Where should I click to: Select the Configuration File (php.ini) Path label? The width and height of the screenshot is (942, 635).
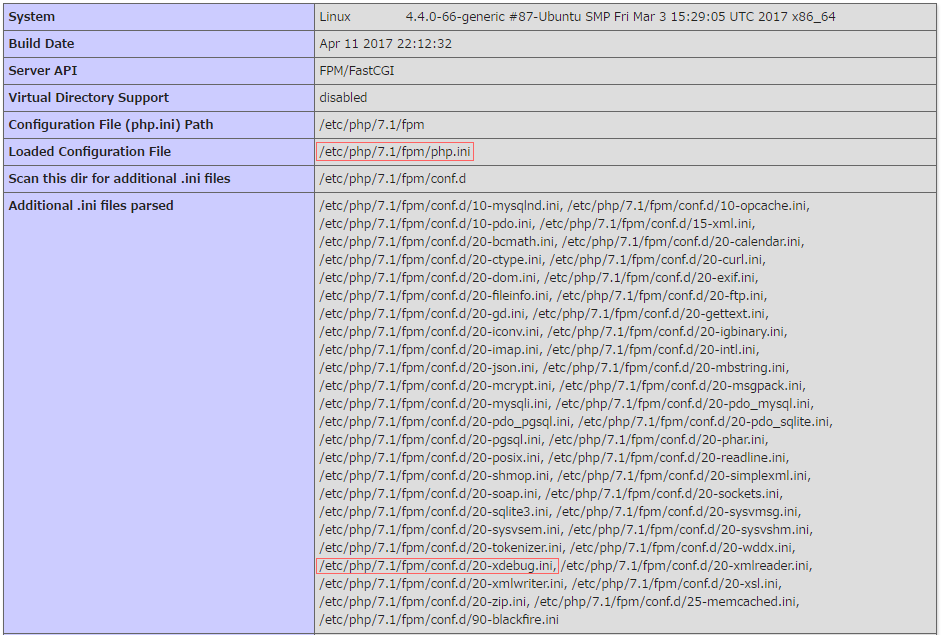coord(113,124)
